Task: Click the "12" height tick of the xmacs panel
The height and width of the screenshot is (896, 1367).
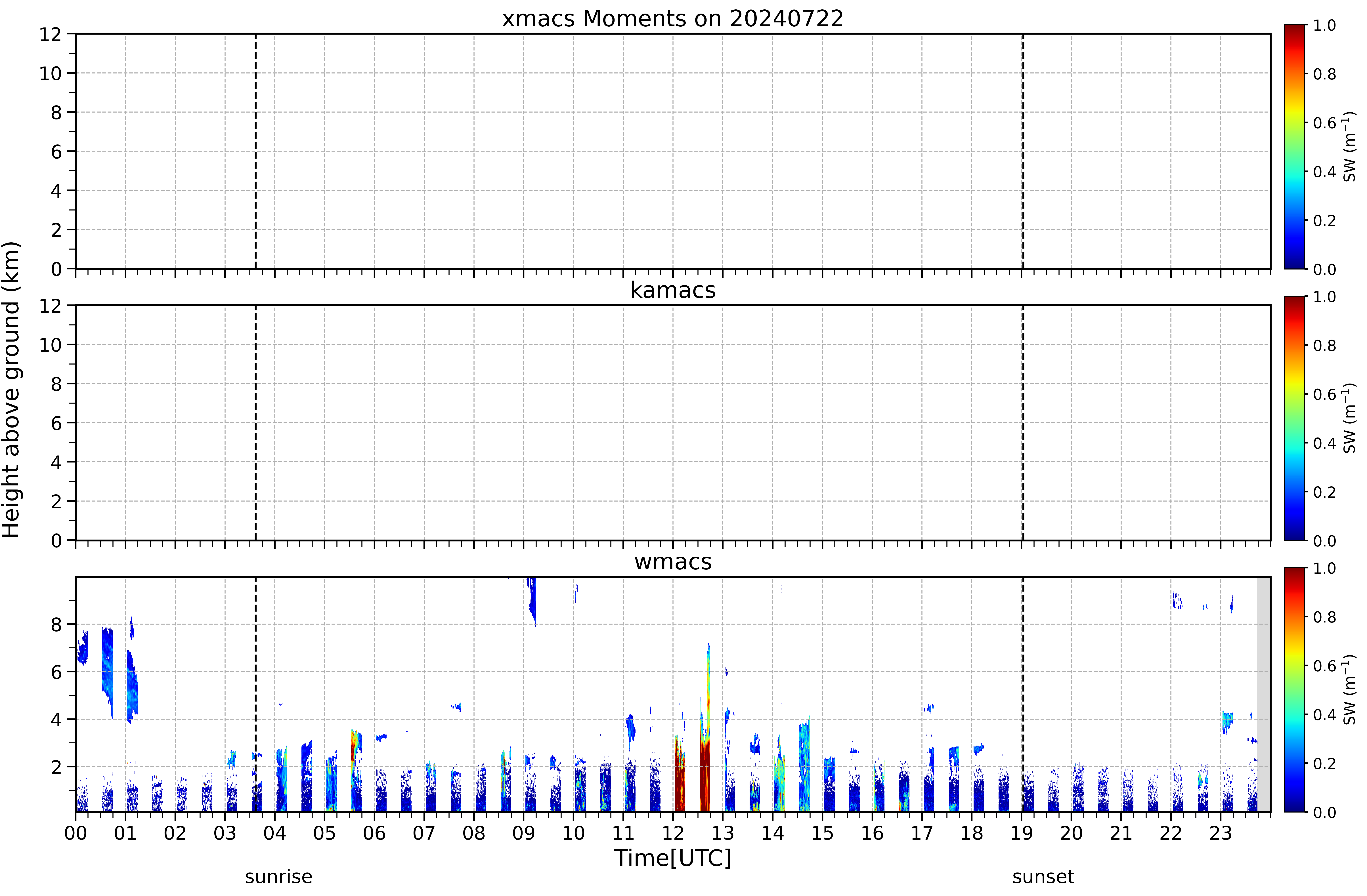Action: 50,34
